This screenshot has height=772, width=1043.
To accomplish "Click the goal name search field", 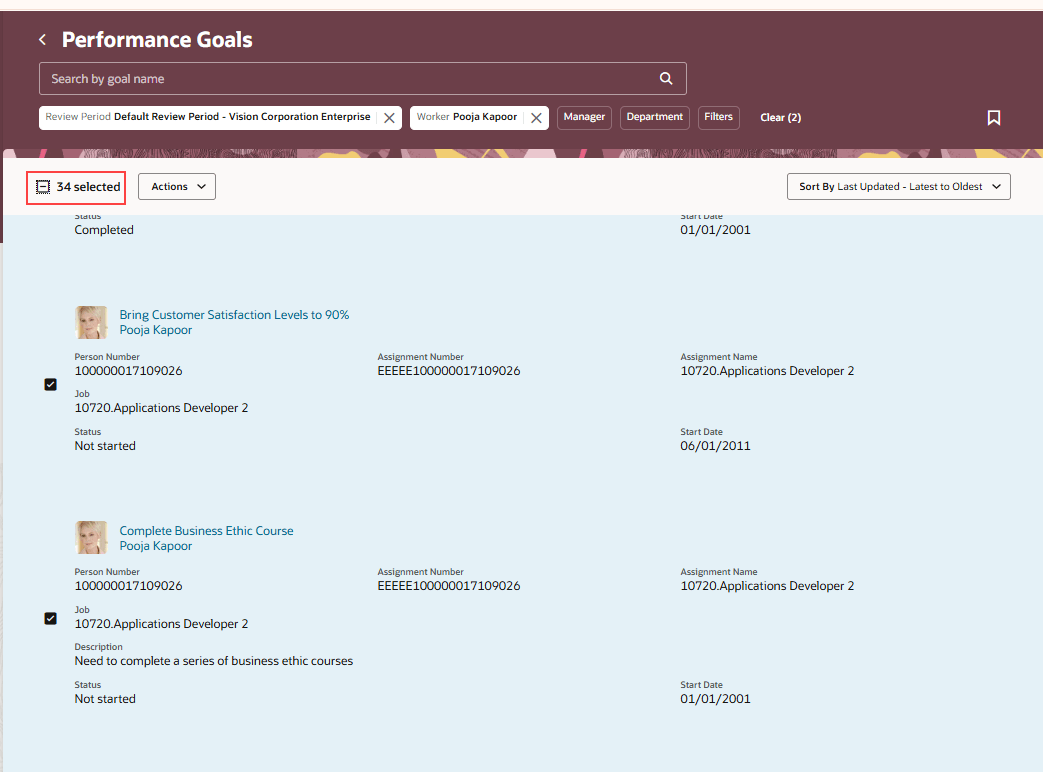I will [x=300, y=78].
